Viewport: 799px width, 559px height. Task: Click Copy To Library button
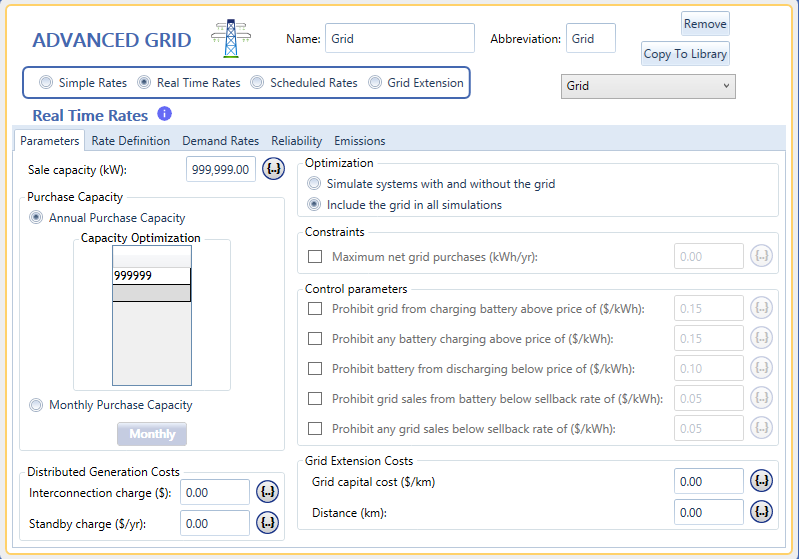coord(685,54)
